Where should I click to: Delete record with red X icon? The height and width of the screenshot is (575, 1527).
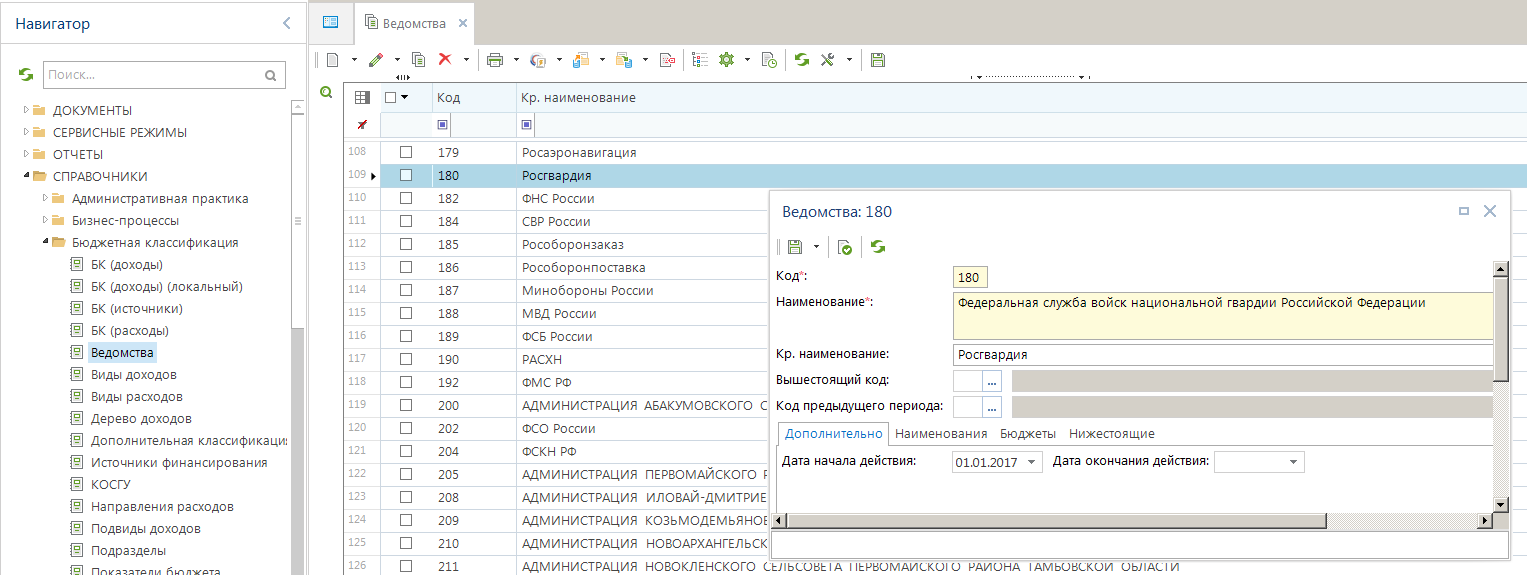click(445, 60)
